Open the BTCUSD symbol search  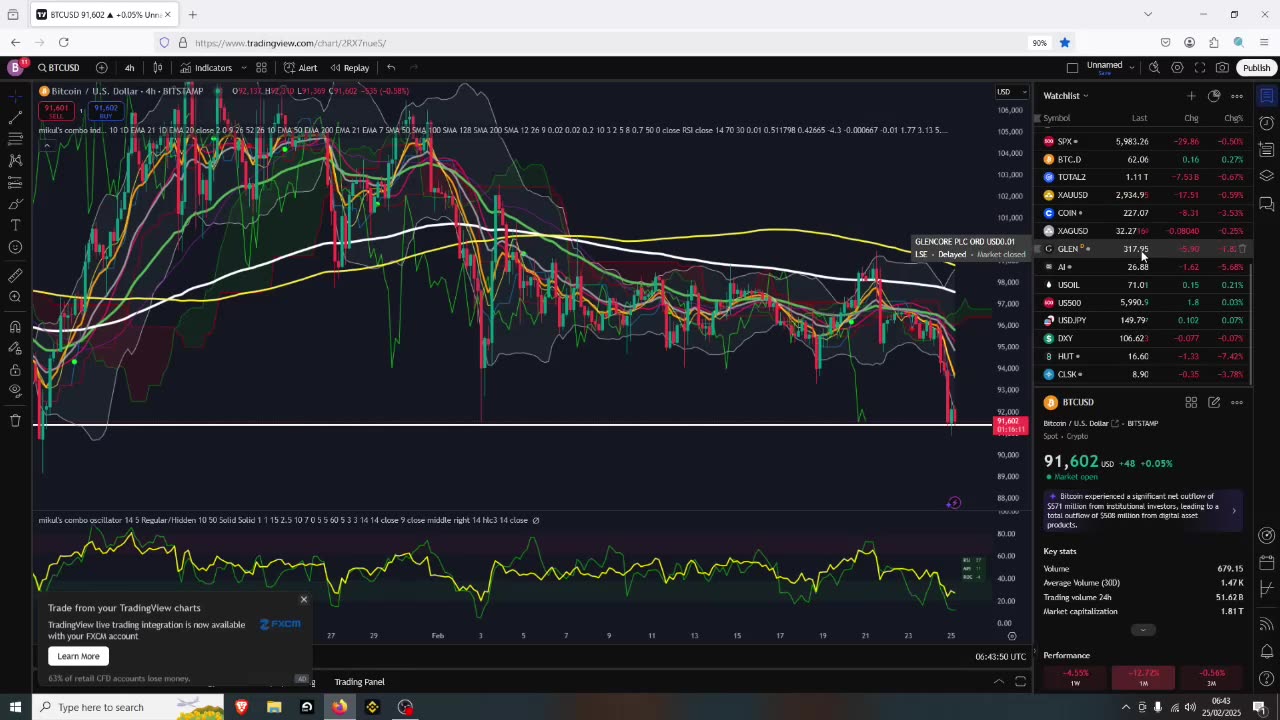pyautogui.click(x=59, y=68)
